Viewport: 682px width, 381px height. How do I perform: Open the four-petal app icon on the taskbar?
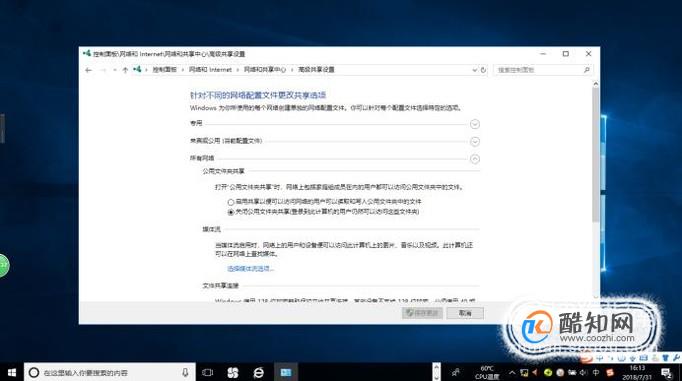[x=233, y=373]
